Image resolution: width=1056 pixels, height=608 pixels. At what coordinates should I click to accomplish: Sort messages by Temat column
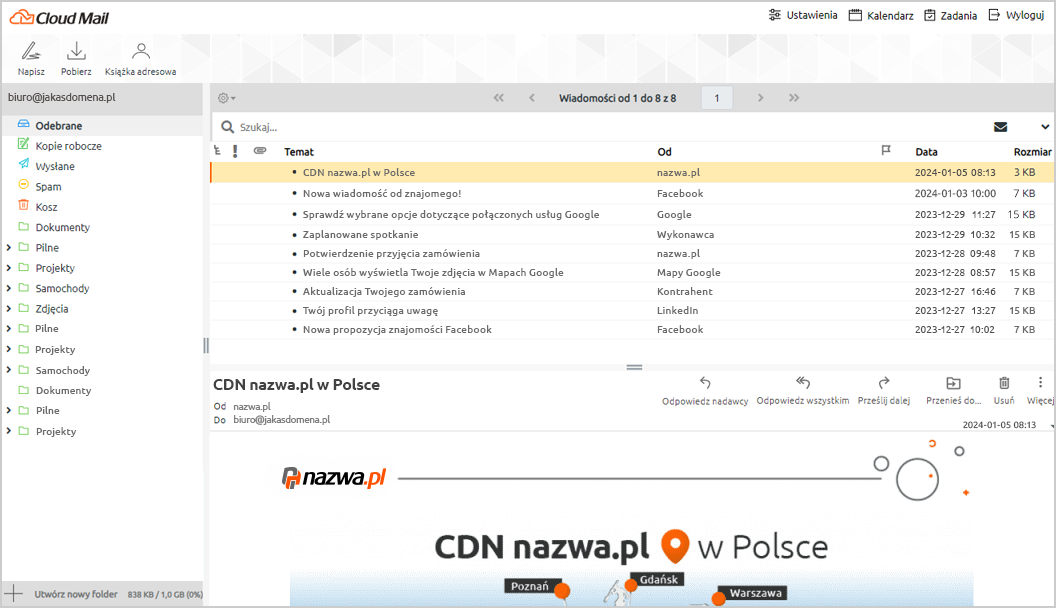coord(299,151)
